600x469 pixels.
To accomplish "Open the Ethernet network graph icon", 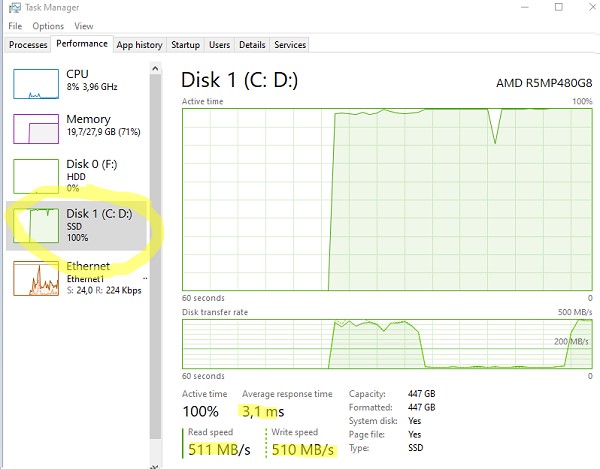I will click(34, 277).
